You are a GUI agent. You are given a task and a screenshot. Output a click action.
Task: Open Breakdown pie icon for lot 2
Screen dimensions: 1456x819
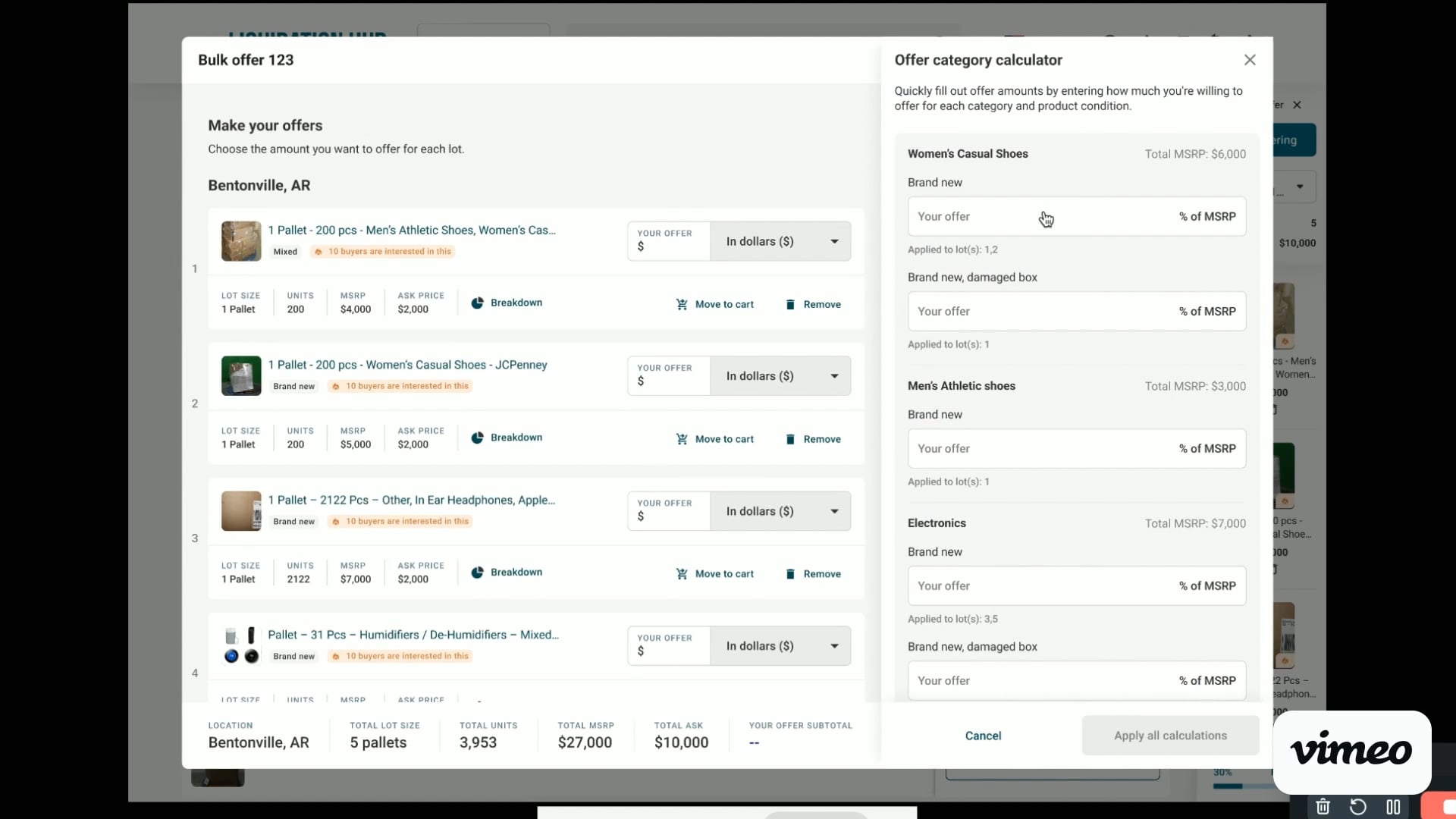pos(477,438)
